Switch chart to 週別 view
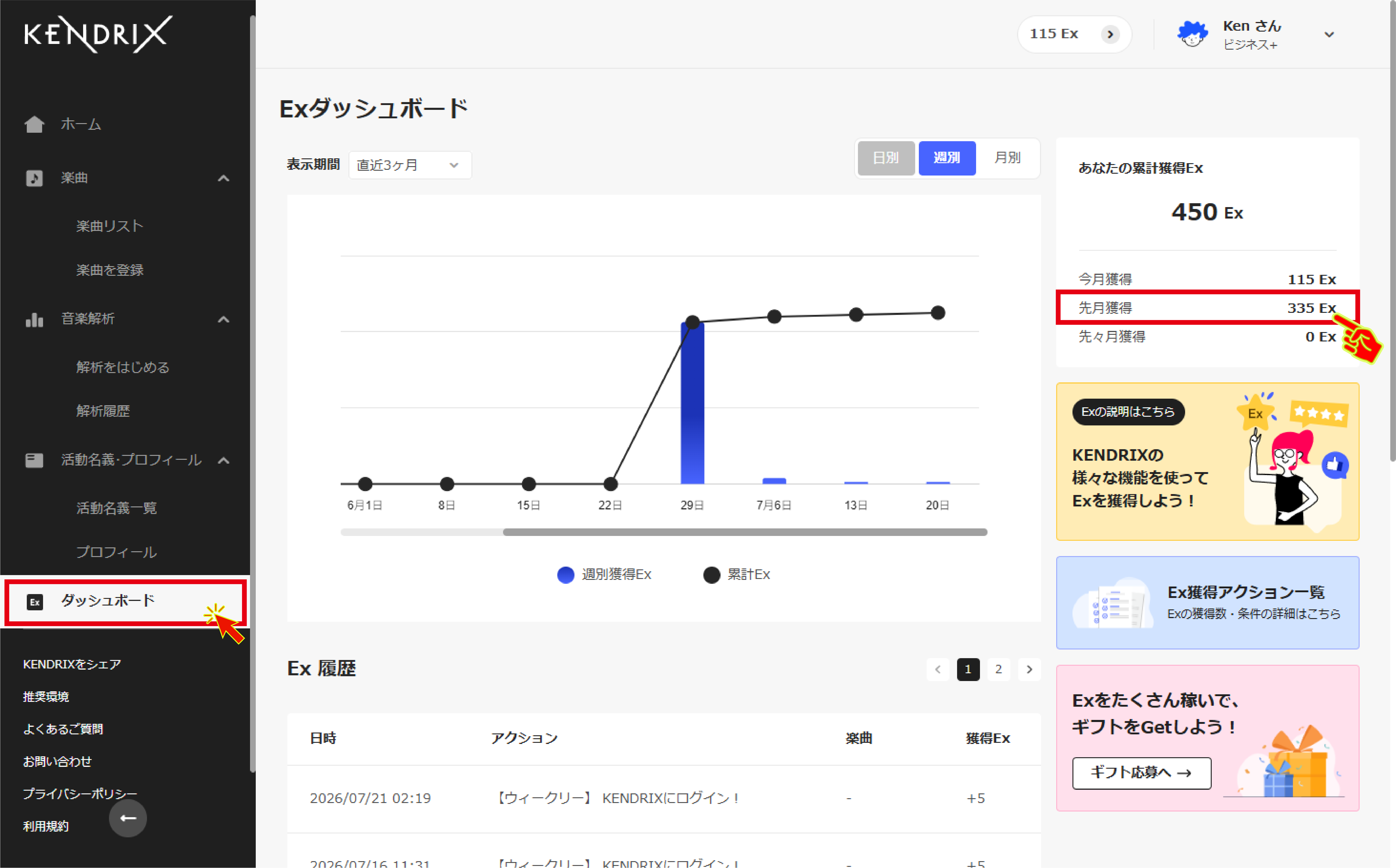This screenshot has width=1396, height=868. click(x=947, y=158)
